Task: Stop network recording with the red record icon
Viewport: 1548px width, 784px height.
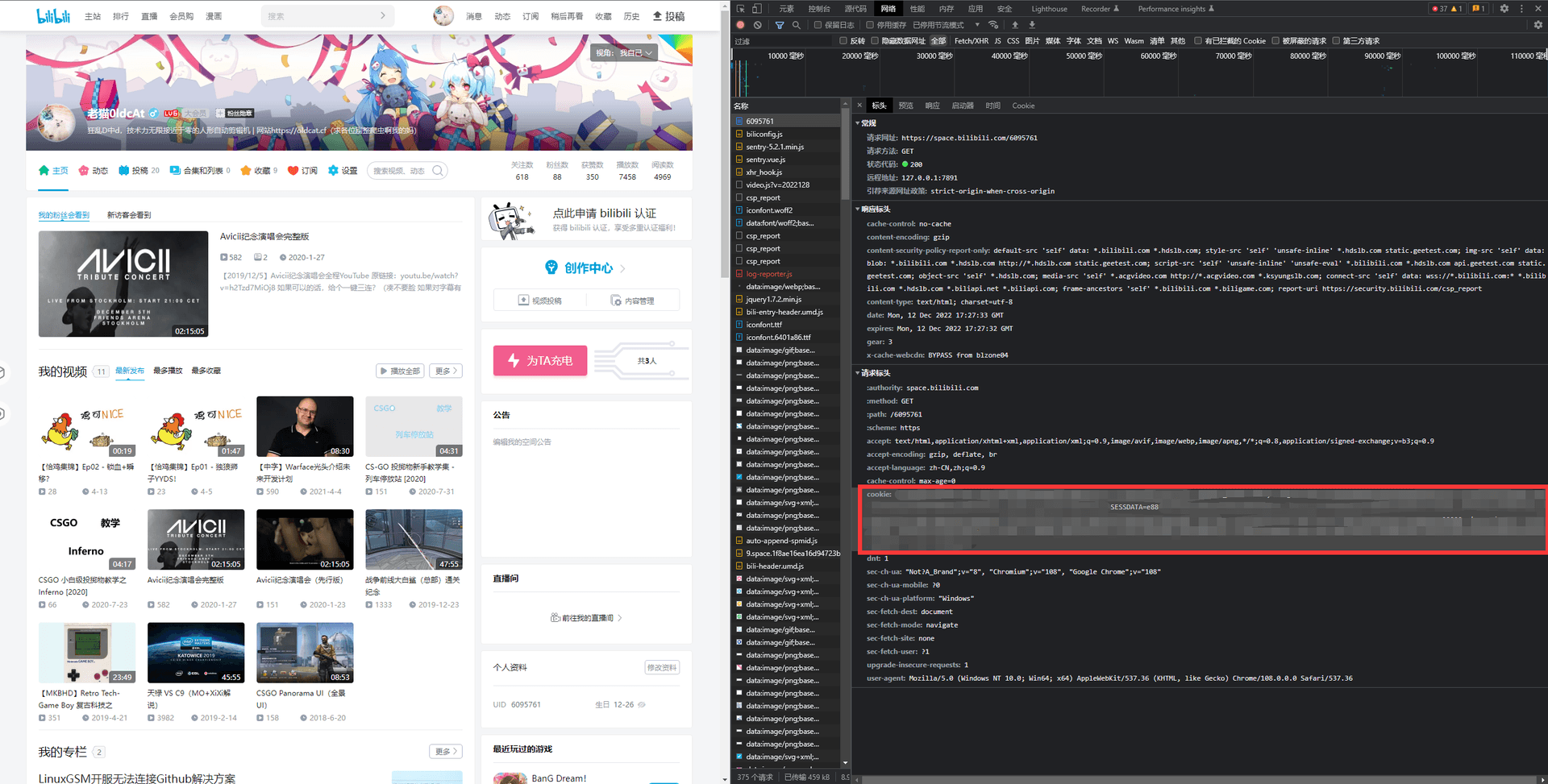Action: 740,25
